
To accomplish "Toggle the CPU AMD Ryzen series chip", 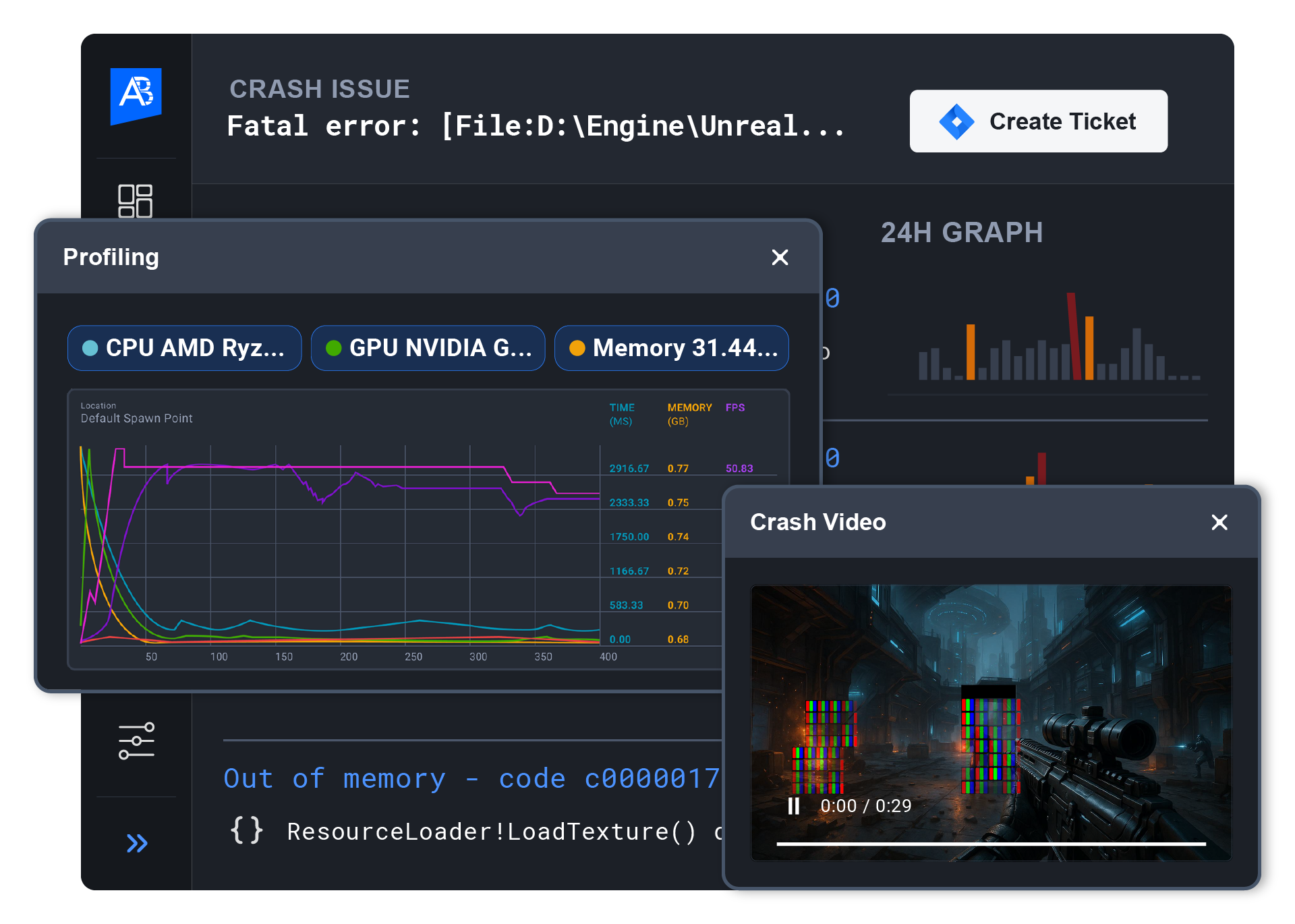I will point(185,348).
